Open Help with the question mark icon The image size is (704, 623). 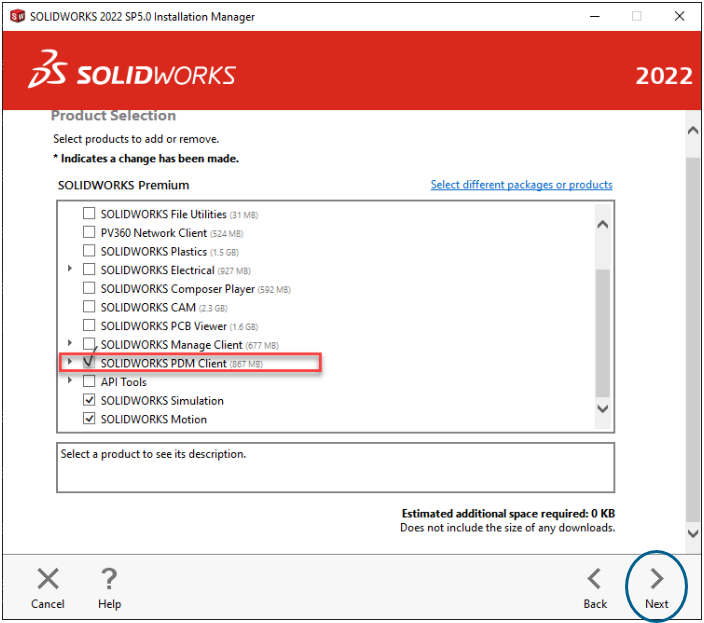coord(109,579)
